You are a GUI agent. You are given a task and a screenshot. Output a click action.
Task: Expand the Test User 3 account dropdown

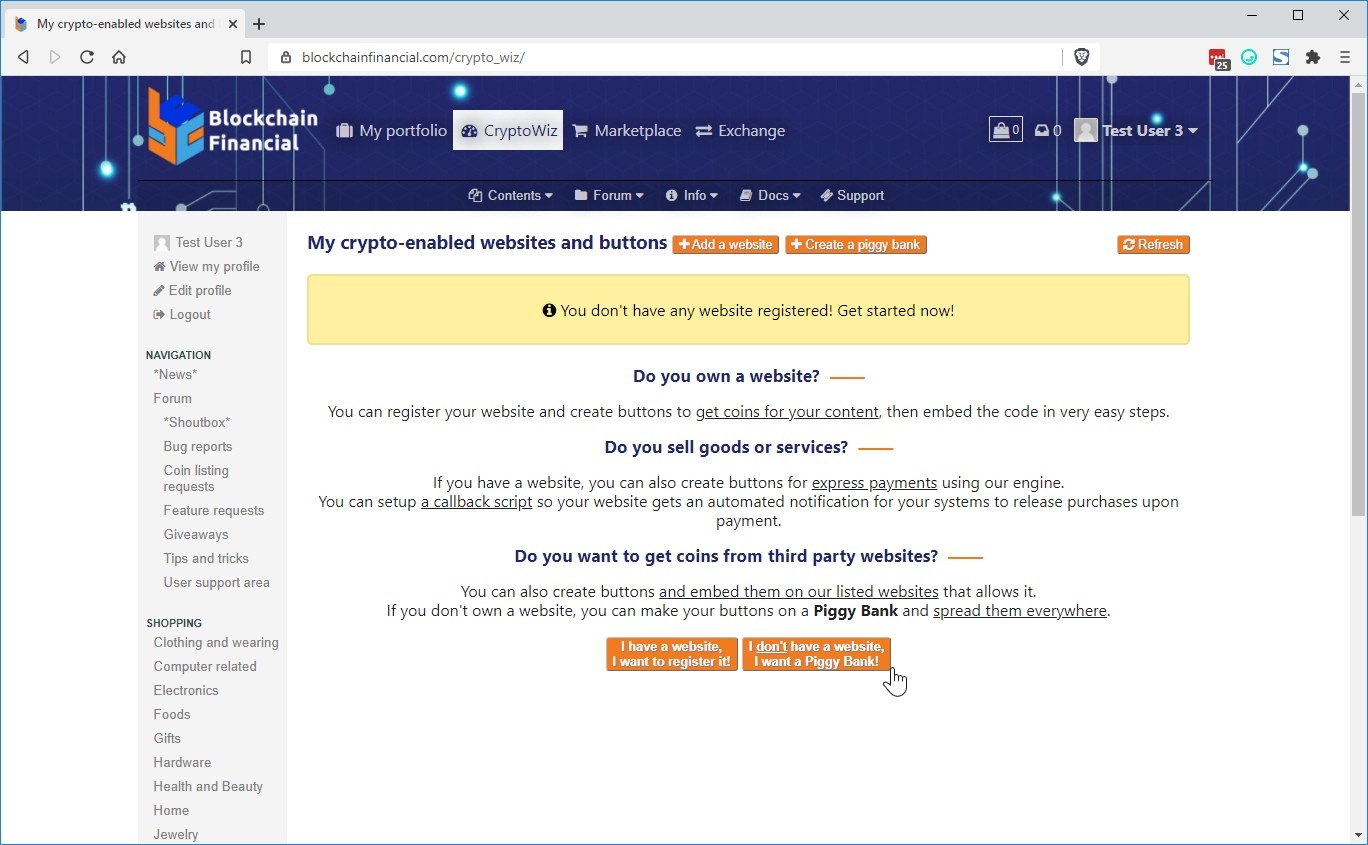tap(1137, 131)
